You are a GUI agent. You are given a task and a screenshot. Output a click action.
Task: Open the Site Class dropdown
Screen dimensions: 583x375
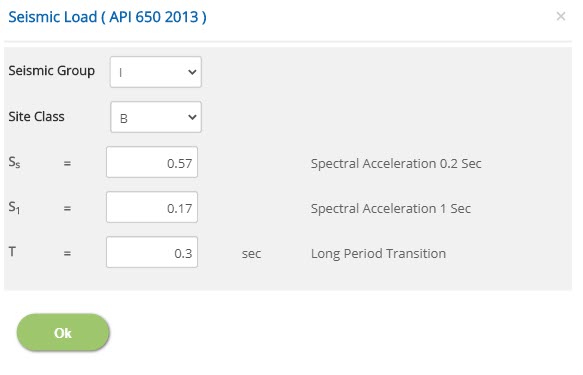coord(156,117)
